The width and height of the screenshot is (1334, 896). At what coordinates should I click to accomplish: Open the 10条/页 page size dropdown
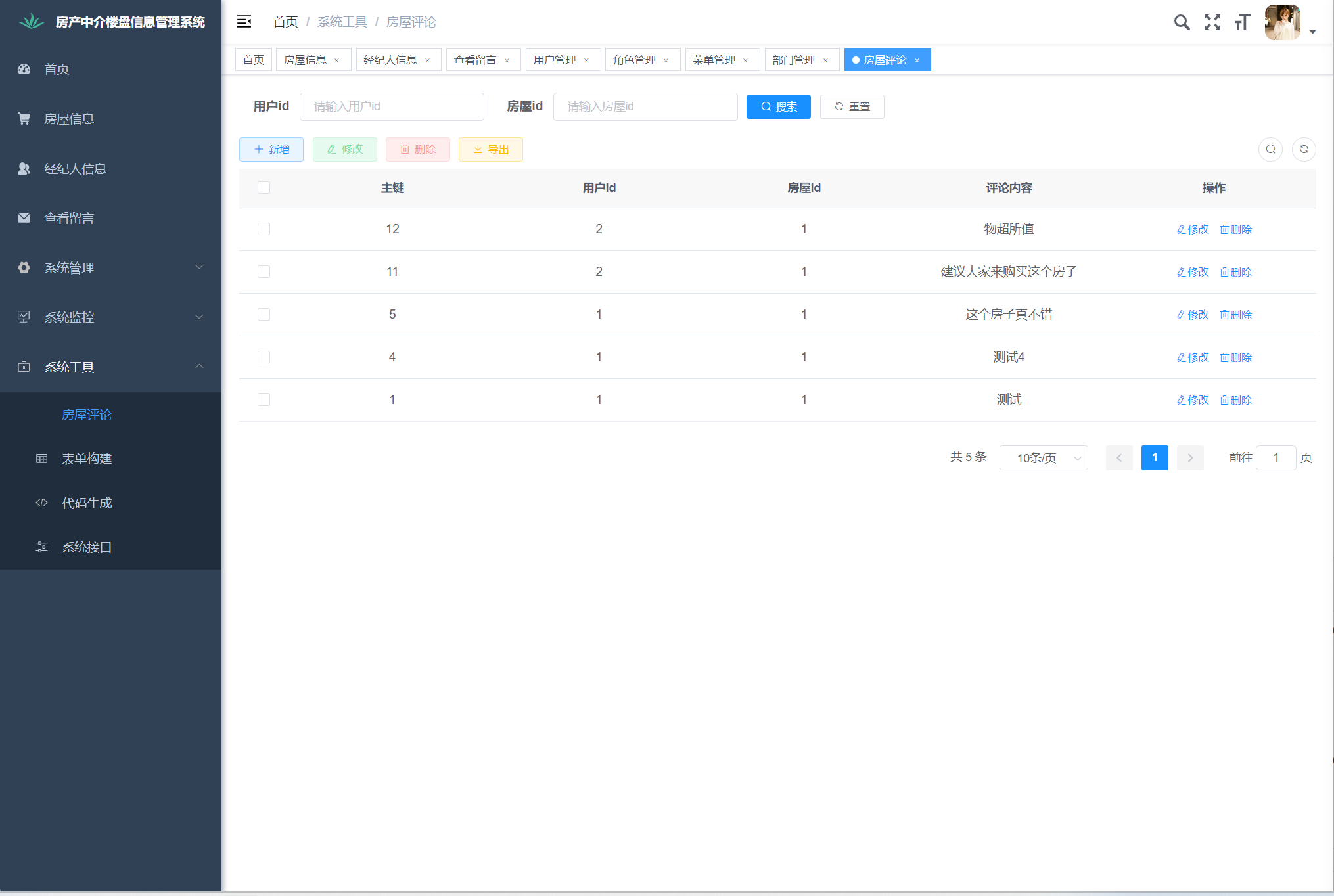pyautogui.click(x=1043, y=458)
